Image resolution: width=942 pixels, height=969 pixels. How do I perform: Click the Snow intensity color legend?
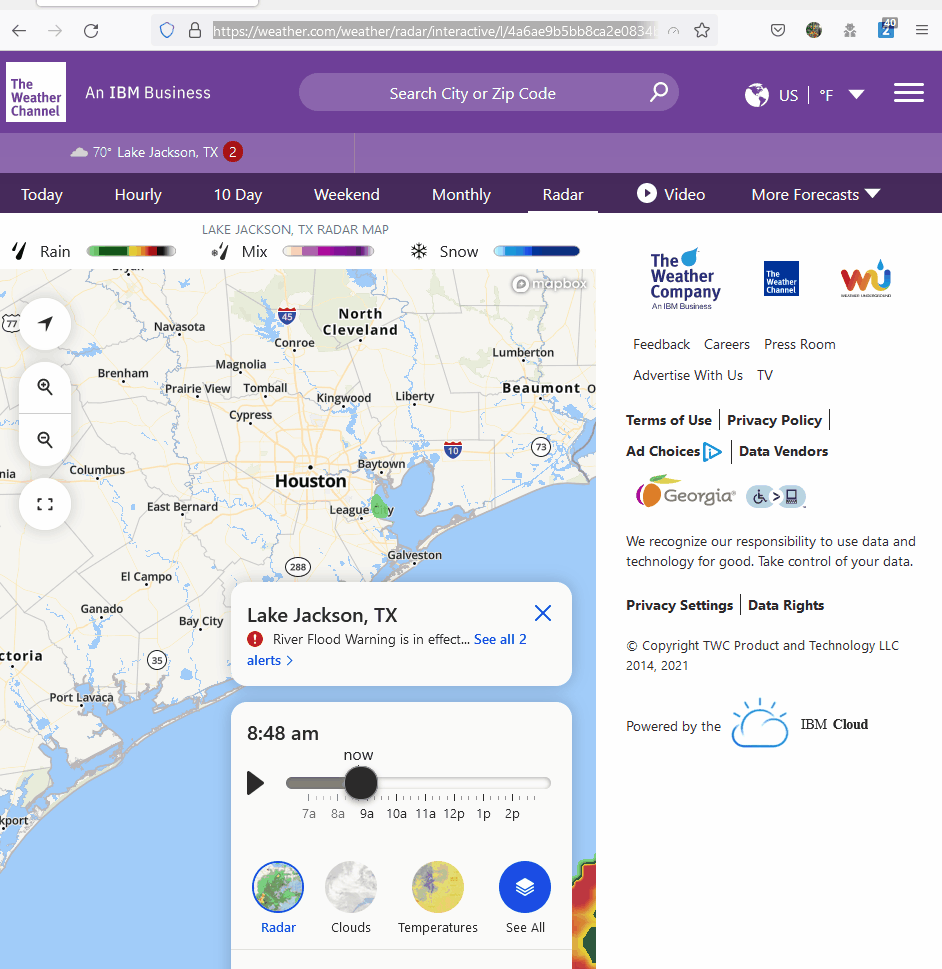tap(537, 251)
